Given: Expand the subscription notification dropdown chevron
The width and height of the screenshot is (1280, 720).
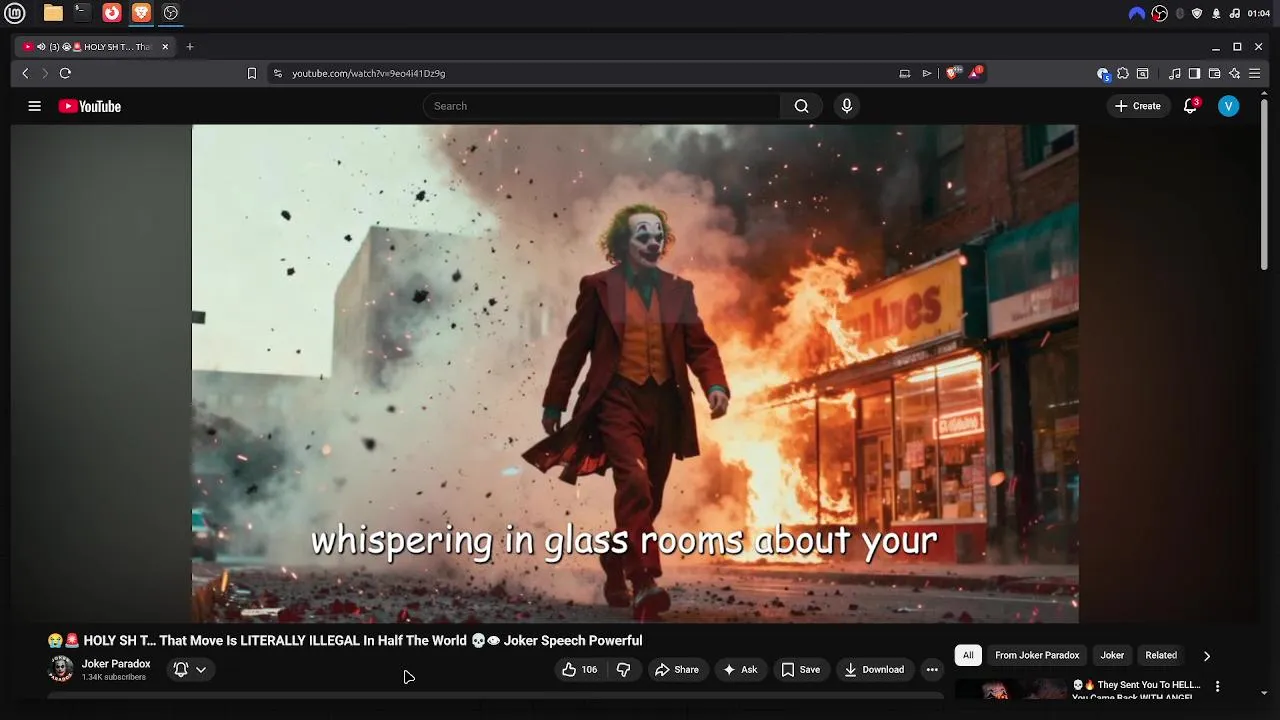Looking at the screenshot, I should click(201, 670).
